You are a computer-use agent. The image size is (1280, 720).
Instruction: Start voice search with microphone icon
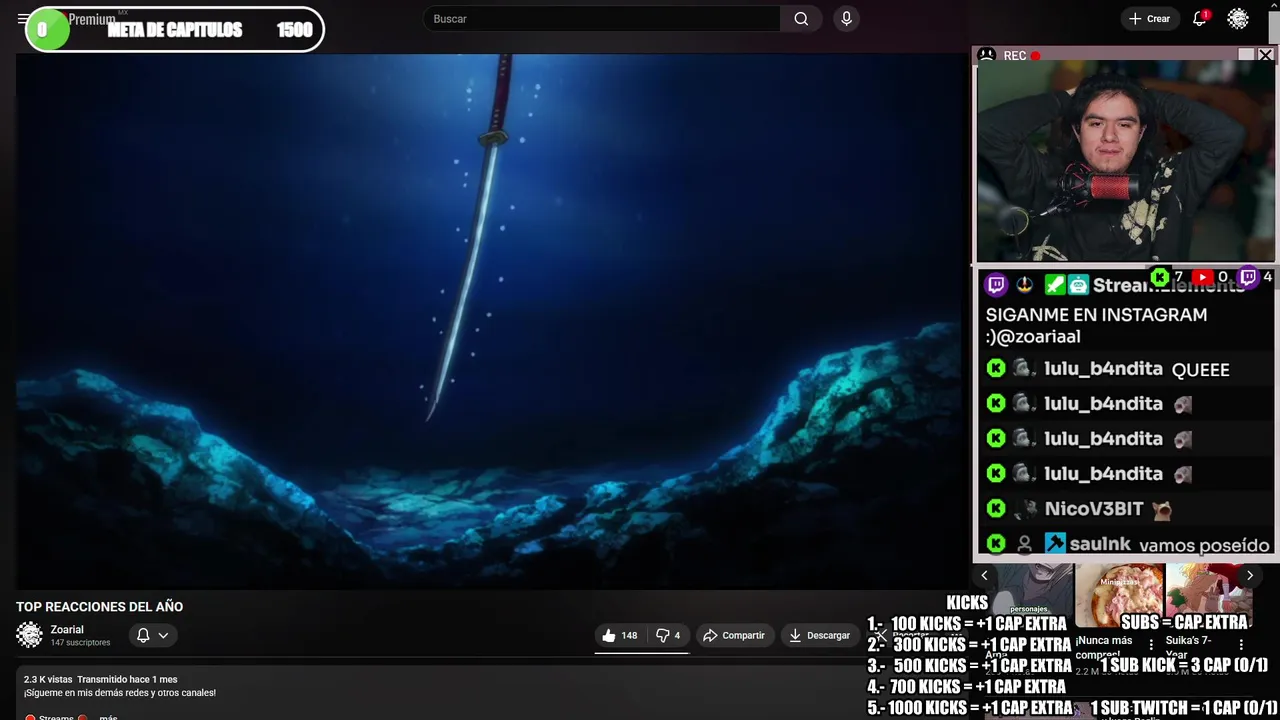pos(846,19)
